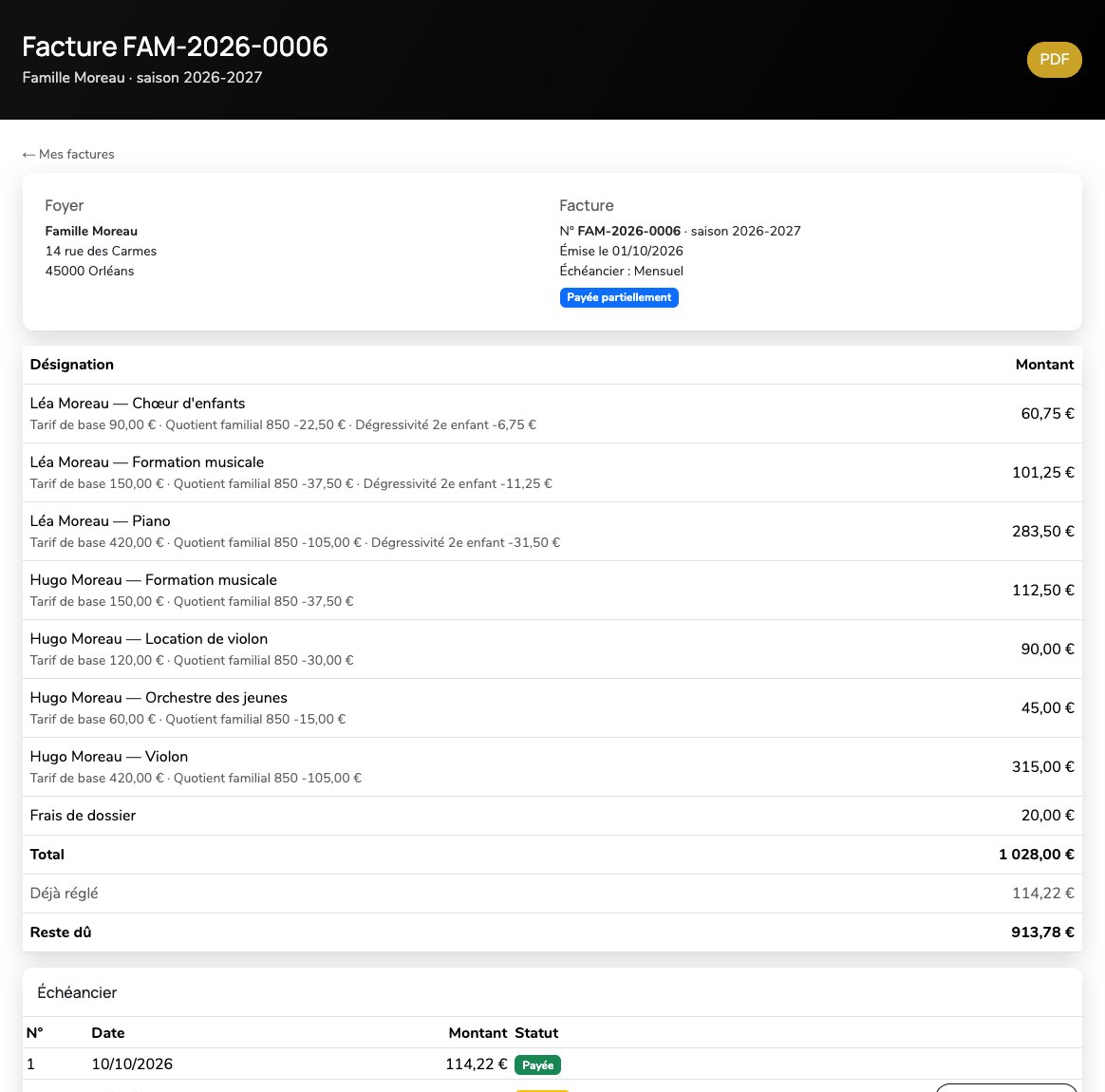
Task: Click the amount 283,50 €
Action: [x=1043, y=532]
